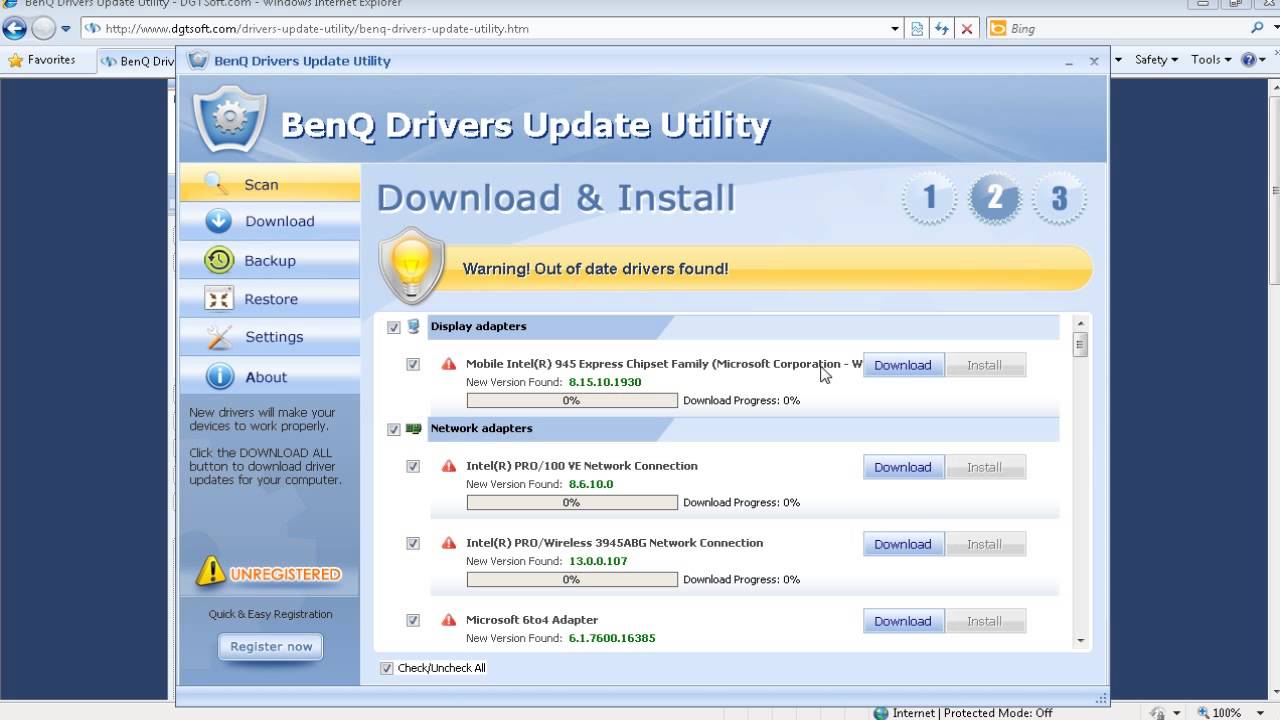Download the Mobile Intel 945 Express driver

pyautogui.click(x=903, y=365)
